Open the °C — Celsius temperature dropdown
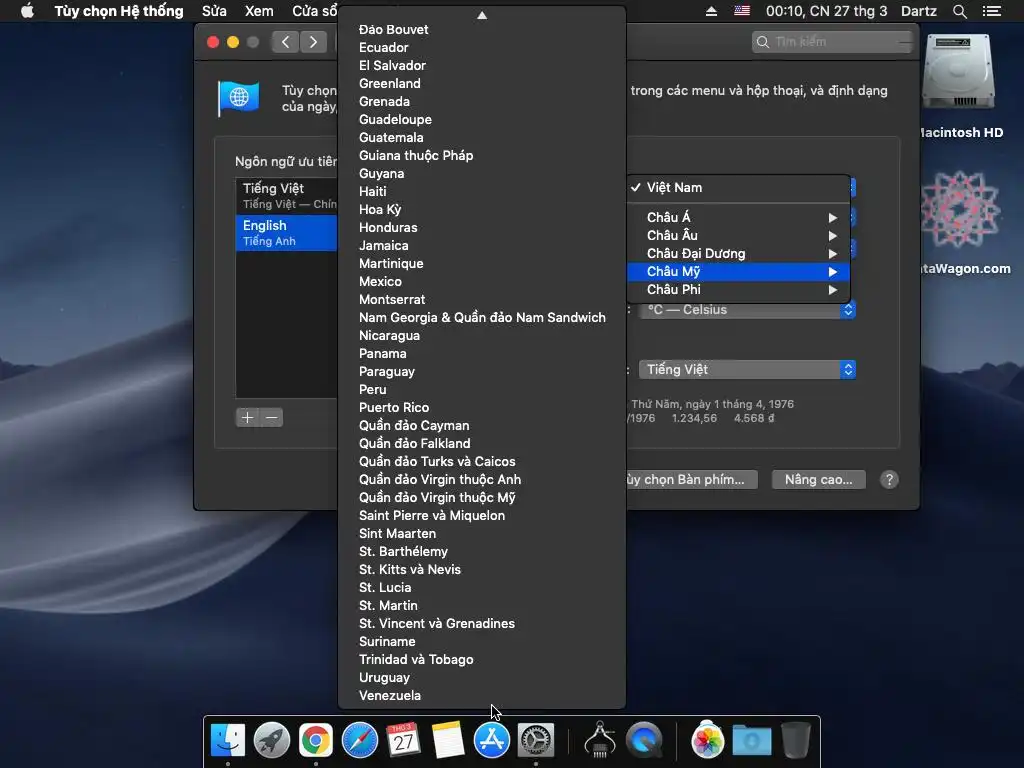The width and height of the screenshot is (1024, 768). click(x=747, y=310)
